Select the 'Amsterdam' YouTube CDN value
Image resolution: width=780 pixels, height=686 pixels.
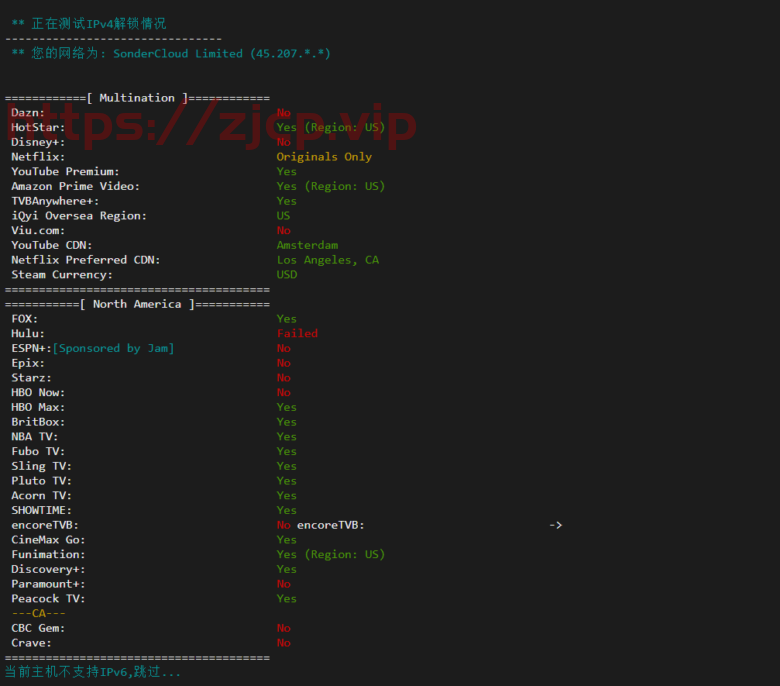[x=307, y=245]
